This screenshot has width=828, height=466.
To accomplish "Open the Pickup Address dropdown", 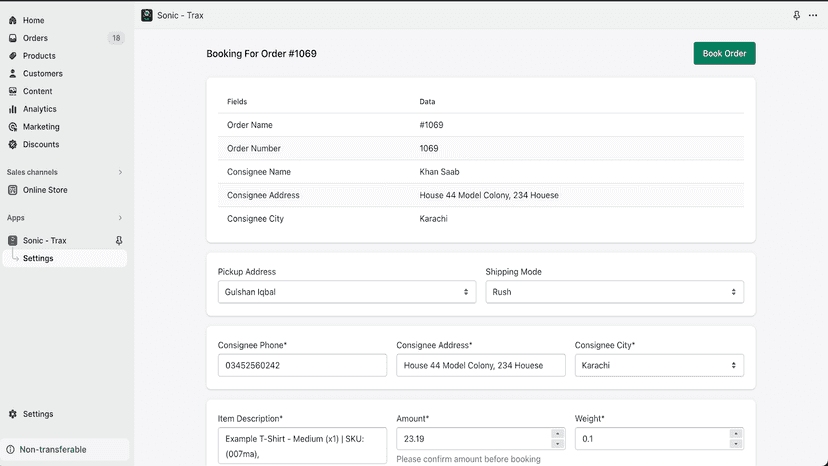I will click(347, 292).
